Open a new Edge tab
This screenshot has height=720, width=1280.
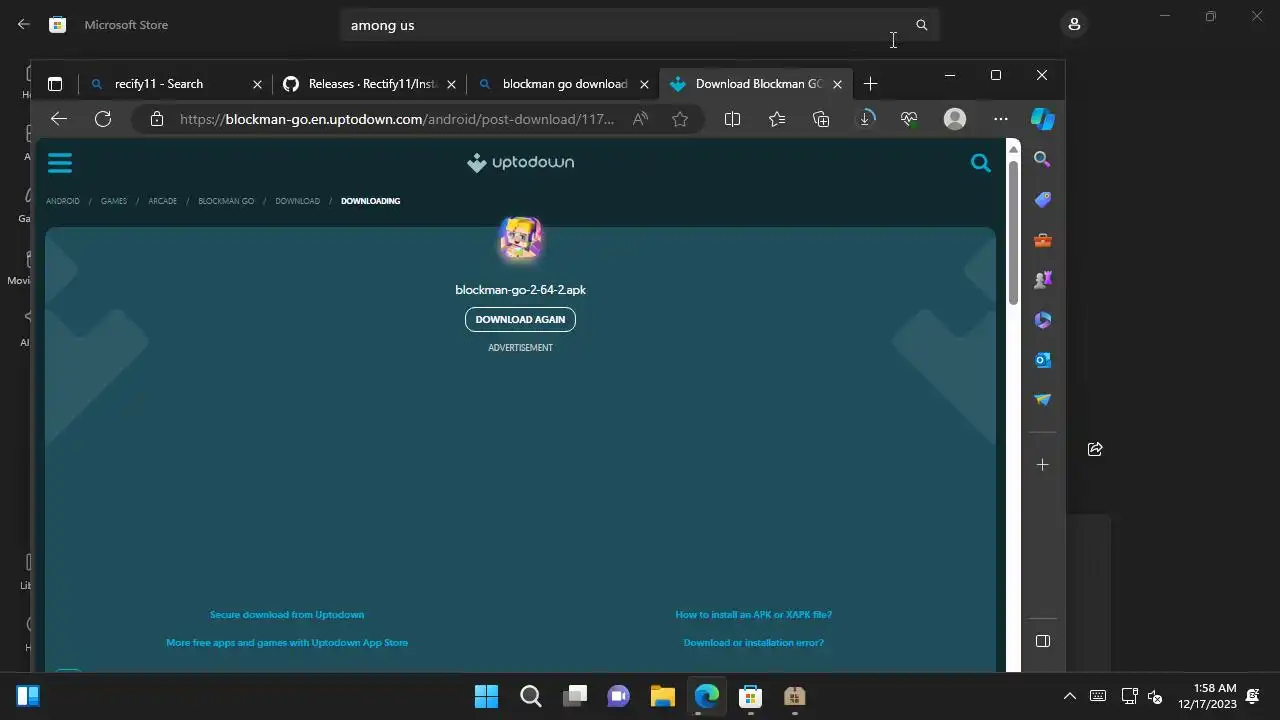coord(870,84)
